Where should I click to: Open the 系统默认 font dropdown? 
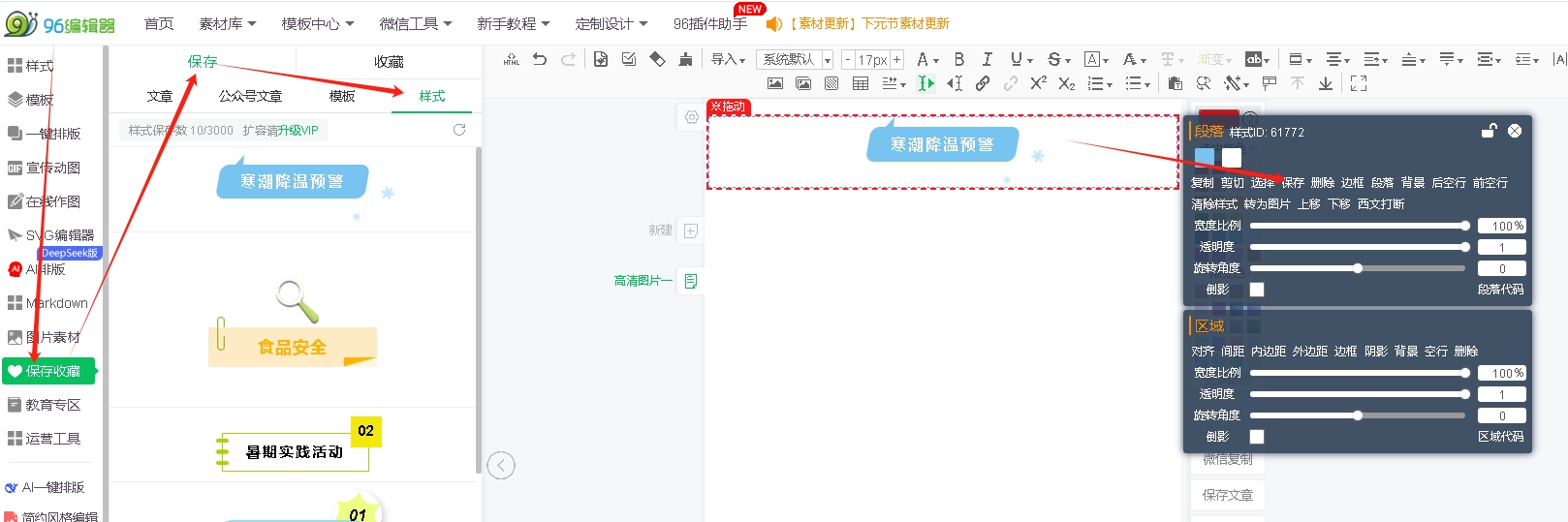click(796, 60)
